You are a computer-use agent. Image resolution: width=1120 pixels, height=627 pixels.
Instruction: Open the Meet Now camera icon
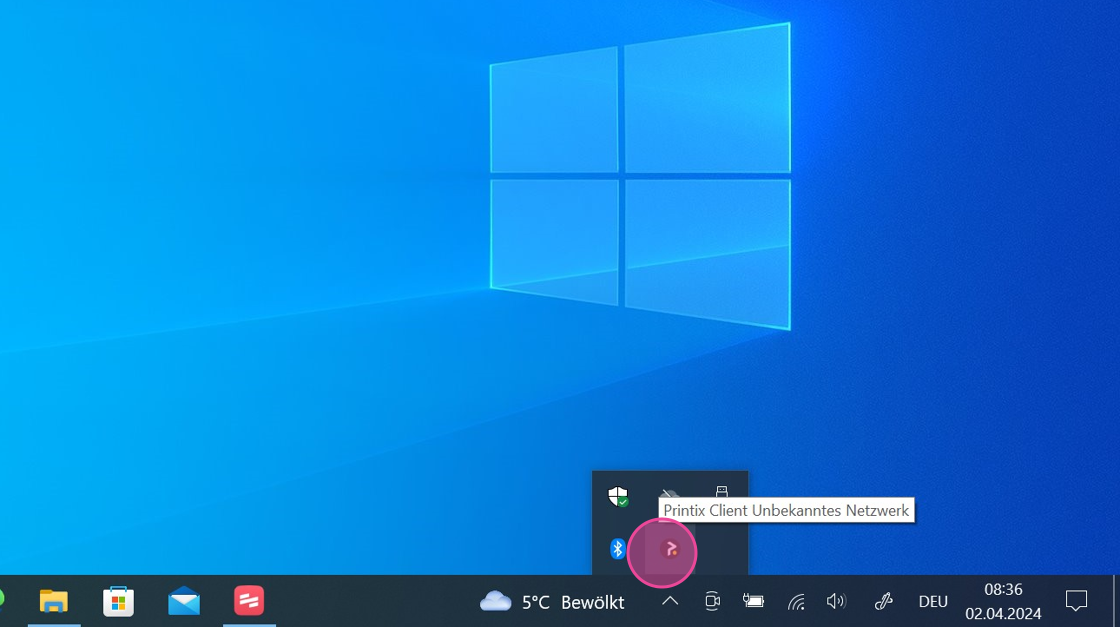(712, 601)
